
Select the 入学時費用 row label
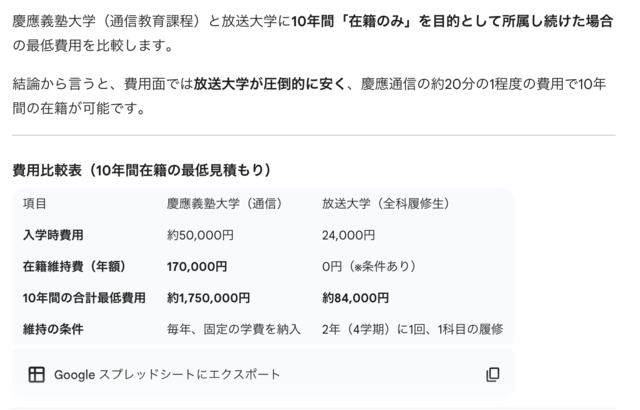point(54,235)
